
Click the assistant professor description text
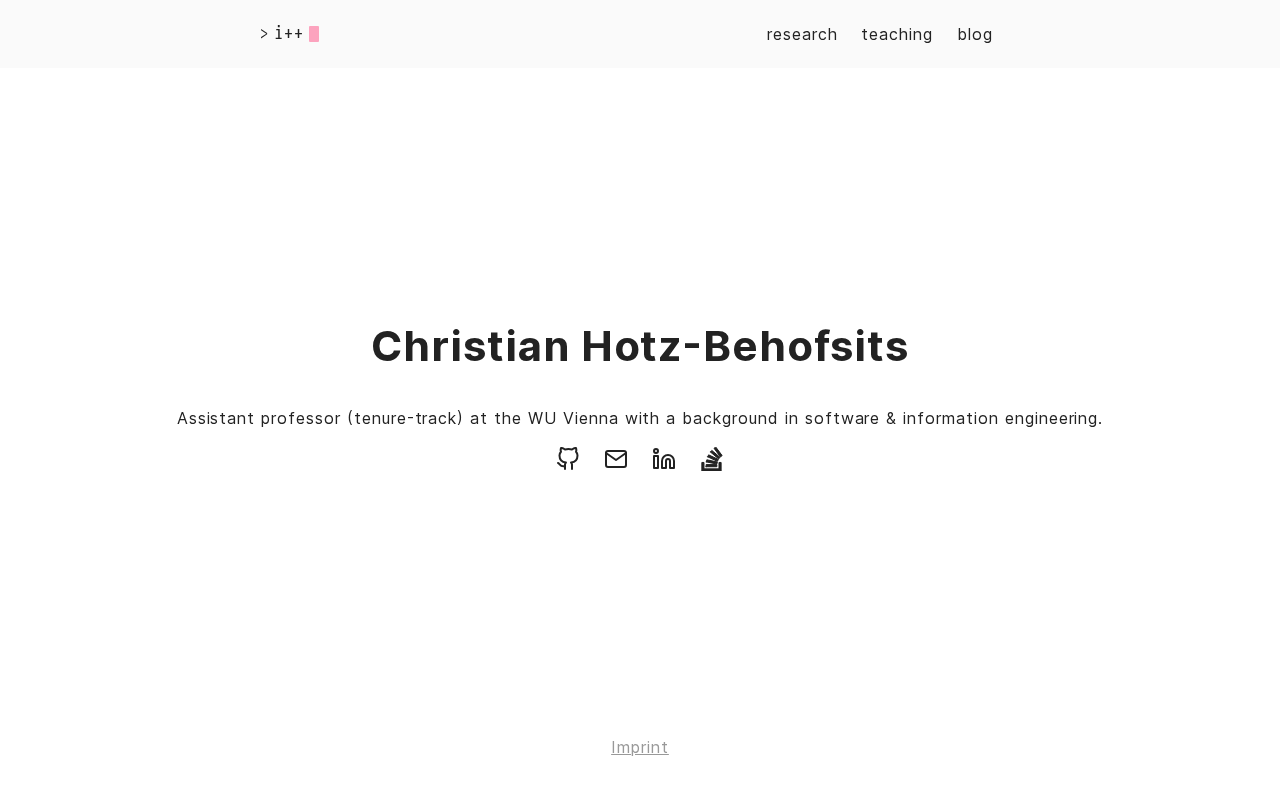(x=640, y=418)
